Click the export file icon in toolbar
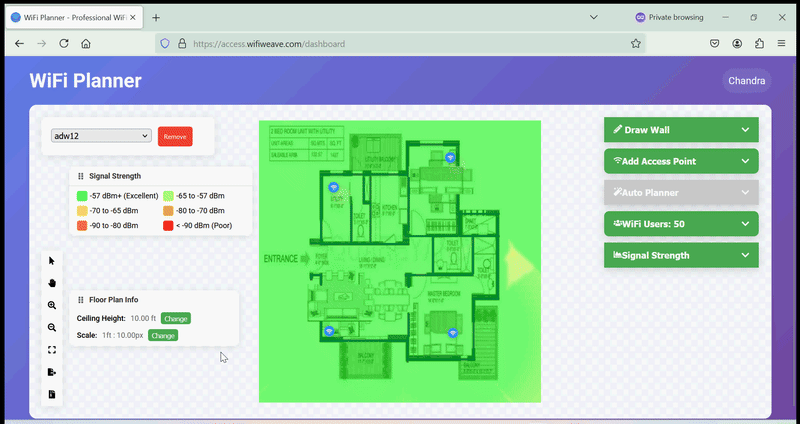800x424 pixels. click(52, 372)
